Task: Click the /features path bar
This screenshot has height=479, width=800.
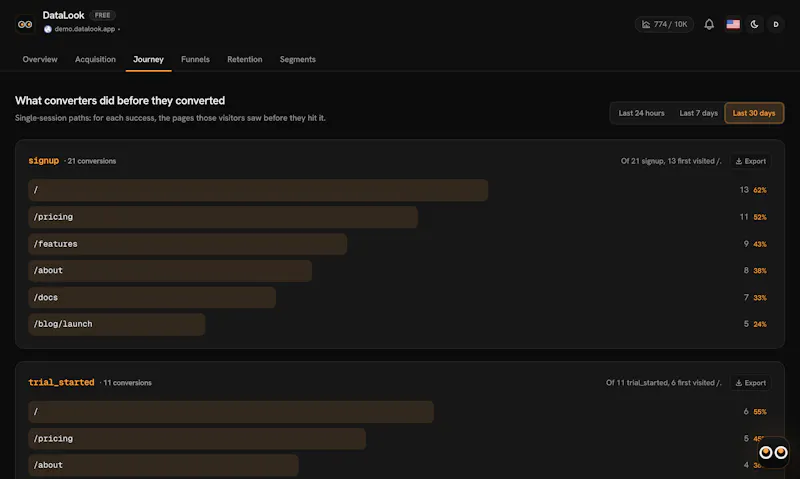Action: [x=188, y=244]
